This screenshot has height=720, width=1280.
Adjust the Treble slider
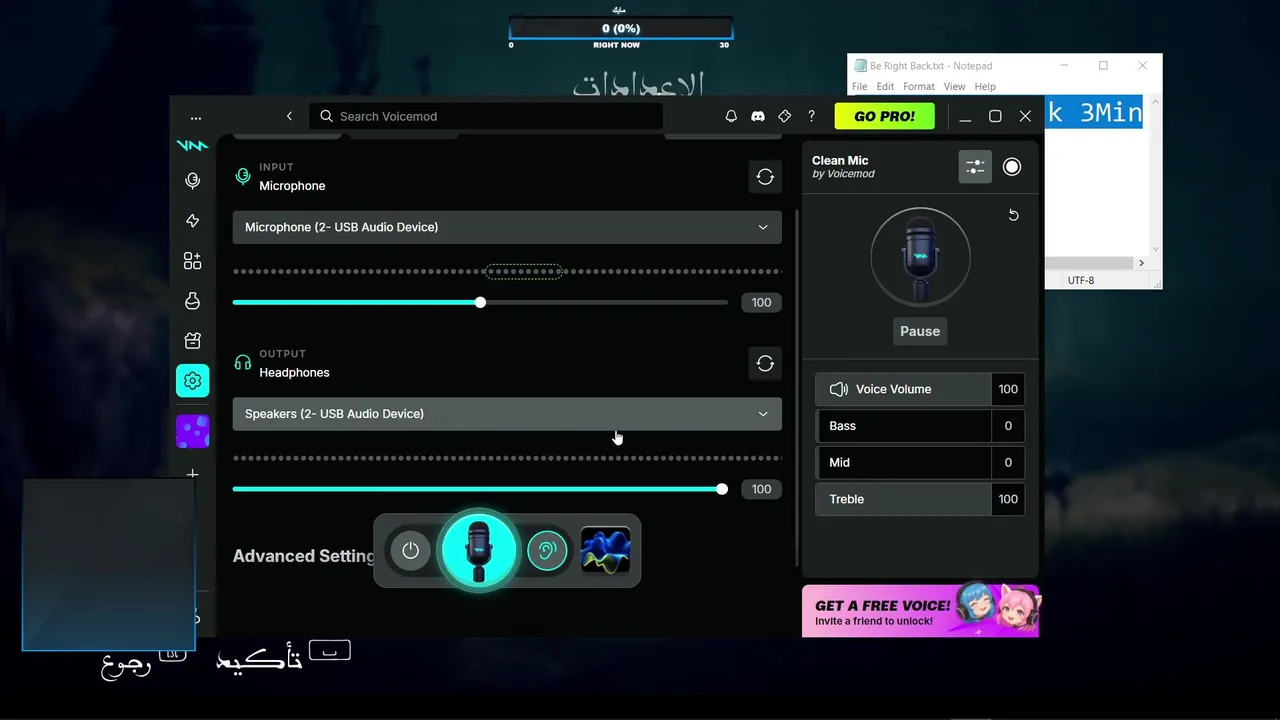903,499
